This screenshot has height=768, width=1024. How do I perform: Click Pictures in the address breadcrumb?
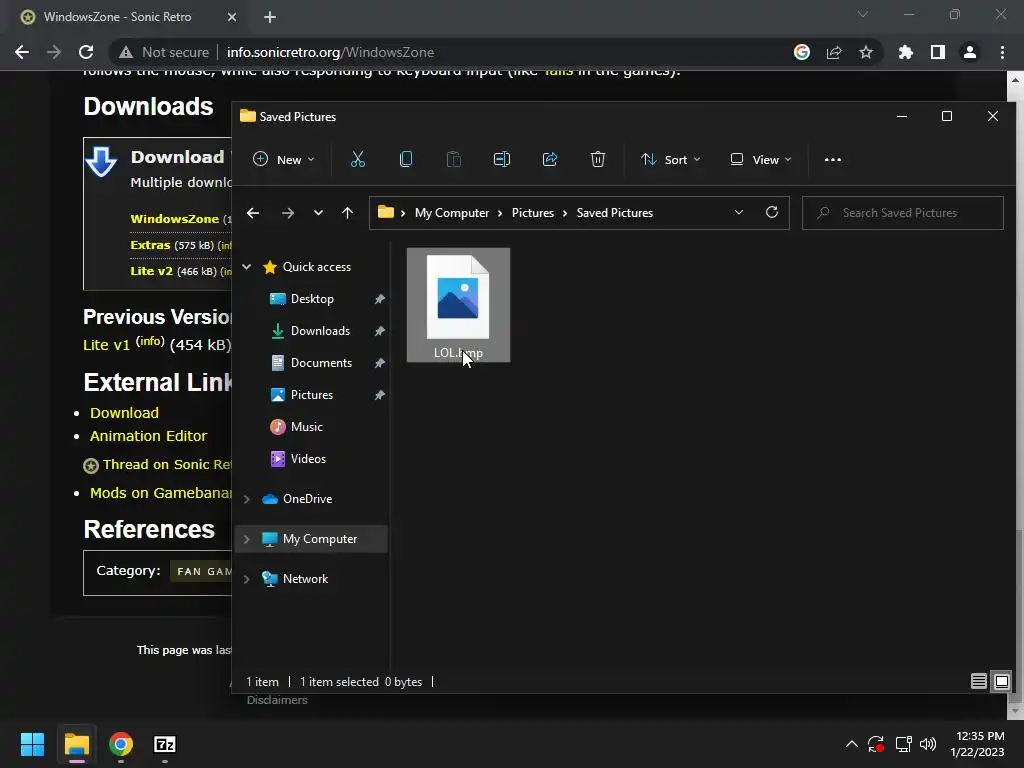coord(532,213)
